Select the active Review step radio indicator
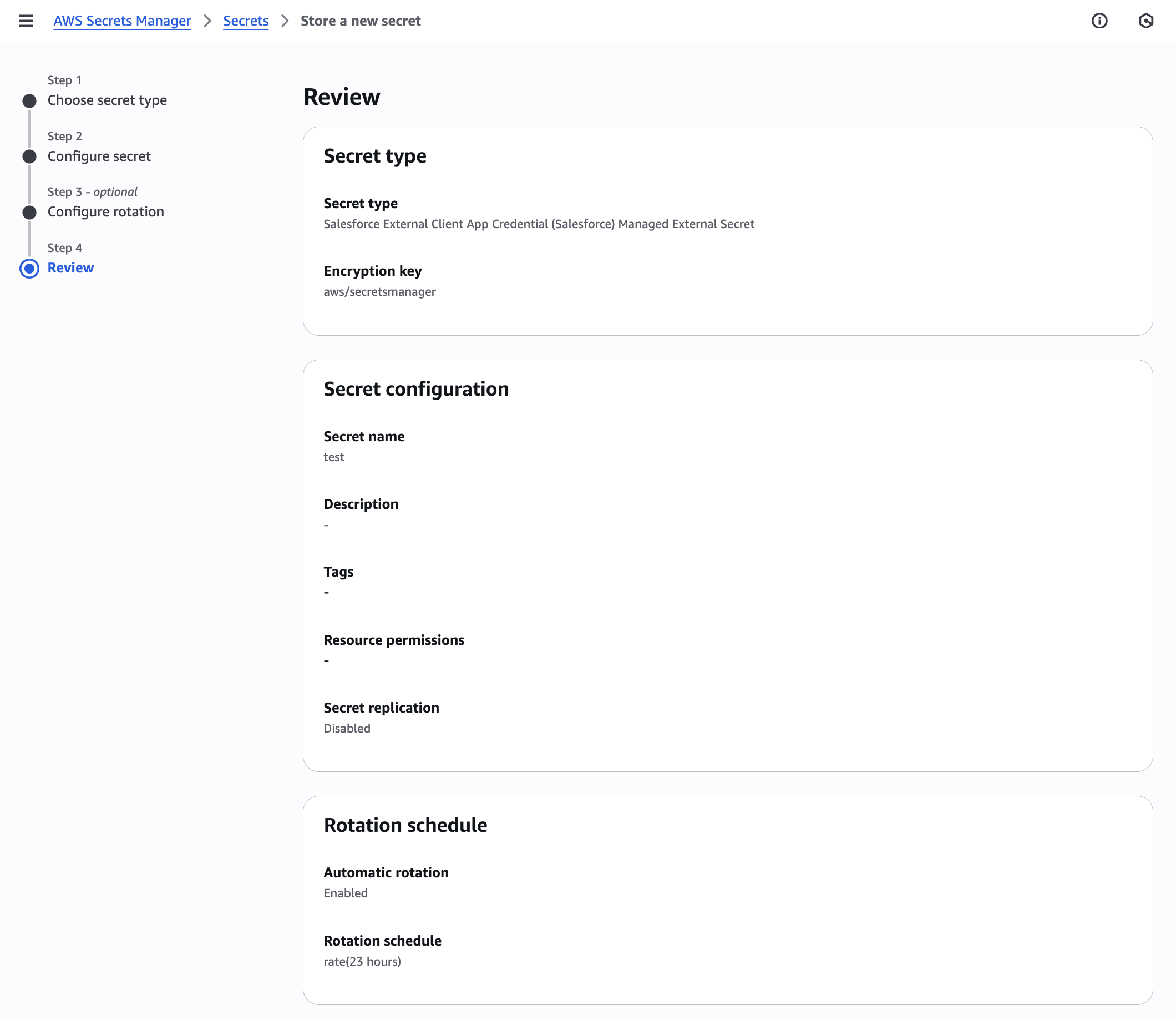1176x1020 pixels. coord(29,269)
